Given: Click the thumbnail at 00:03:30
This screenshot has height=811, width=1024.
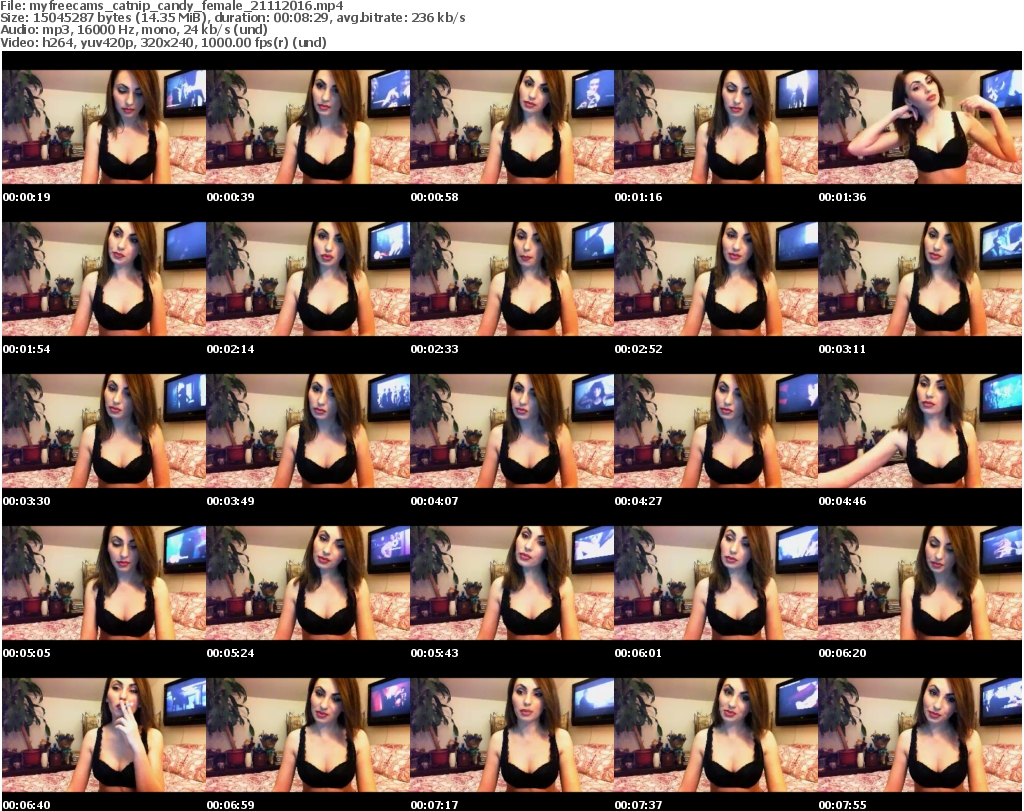Looking at the screenshot, I should click(104, 431).
